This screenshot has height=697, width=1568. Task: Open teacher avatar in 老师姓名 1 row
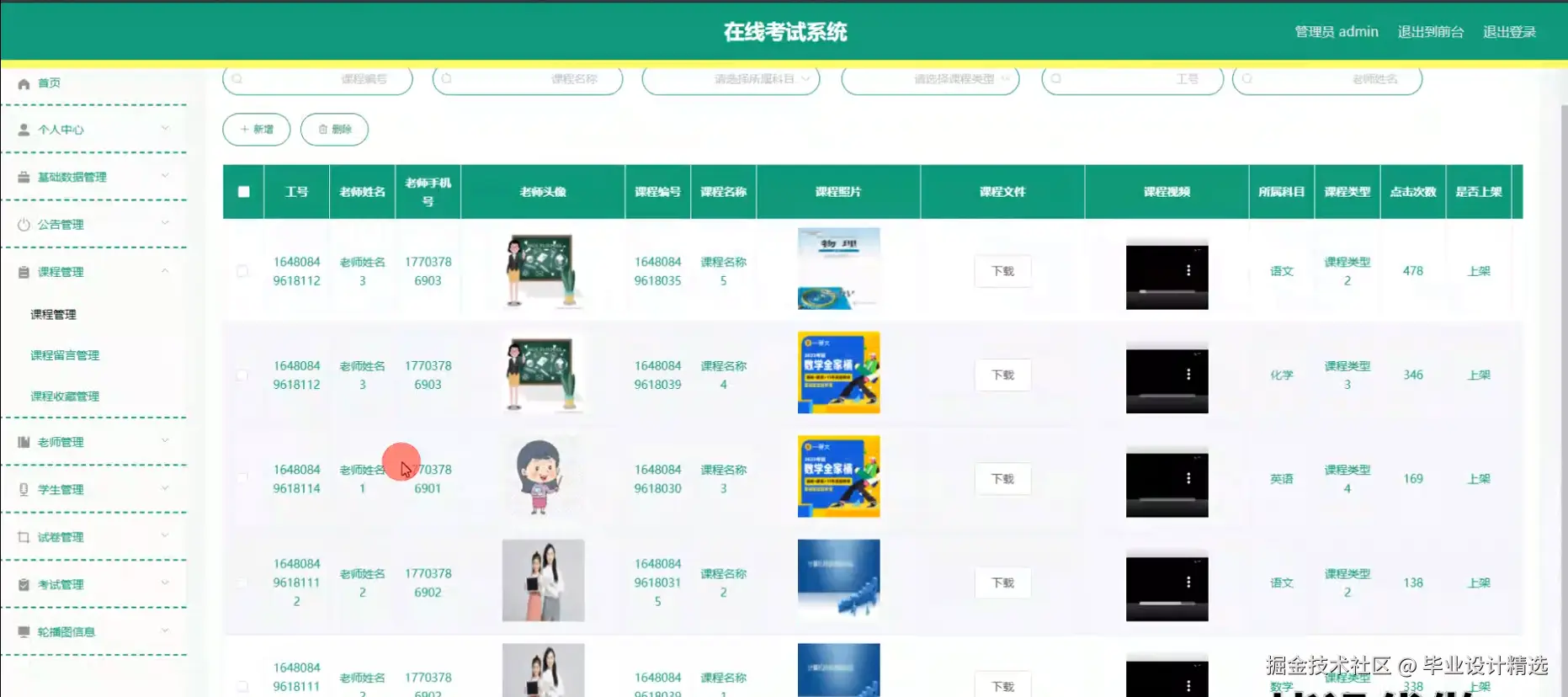[543, 476]
